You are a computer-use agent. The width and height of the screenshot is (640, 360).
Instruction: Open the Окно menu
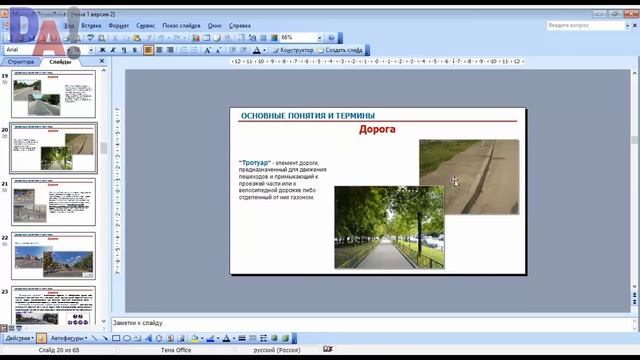point(214,26)
